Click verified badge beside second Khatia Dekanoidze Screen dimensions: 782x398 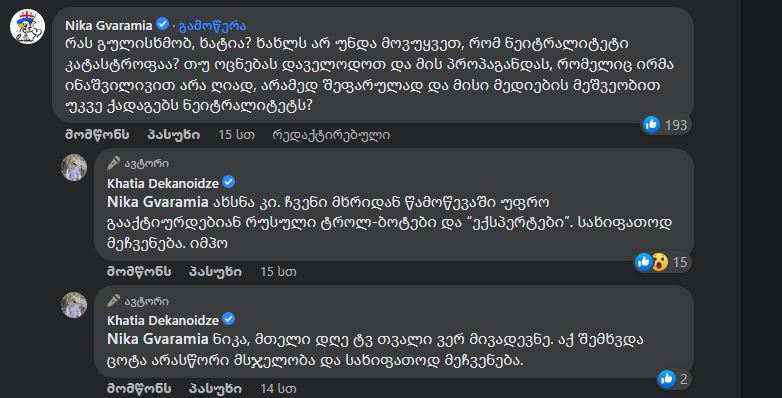pos(228,319)
